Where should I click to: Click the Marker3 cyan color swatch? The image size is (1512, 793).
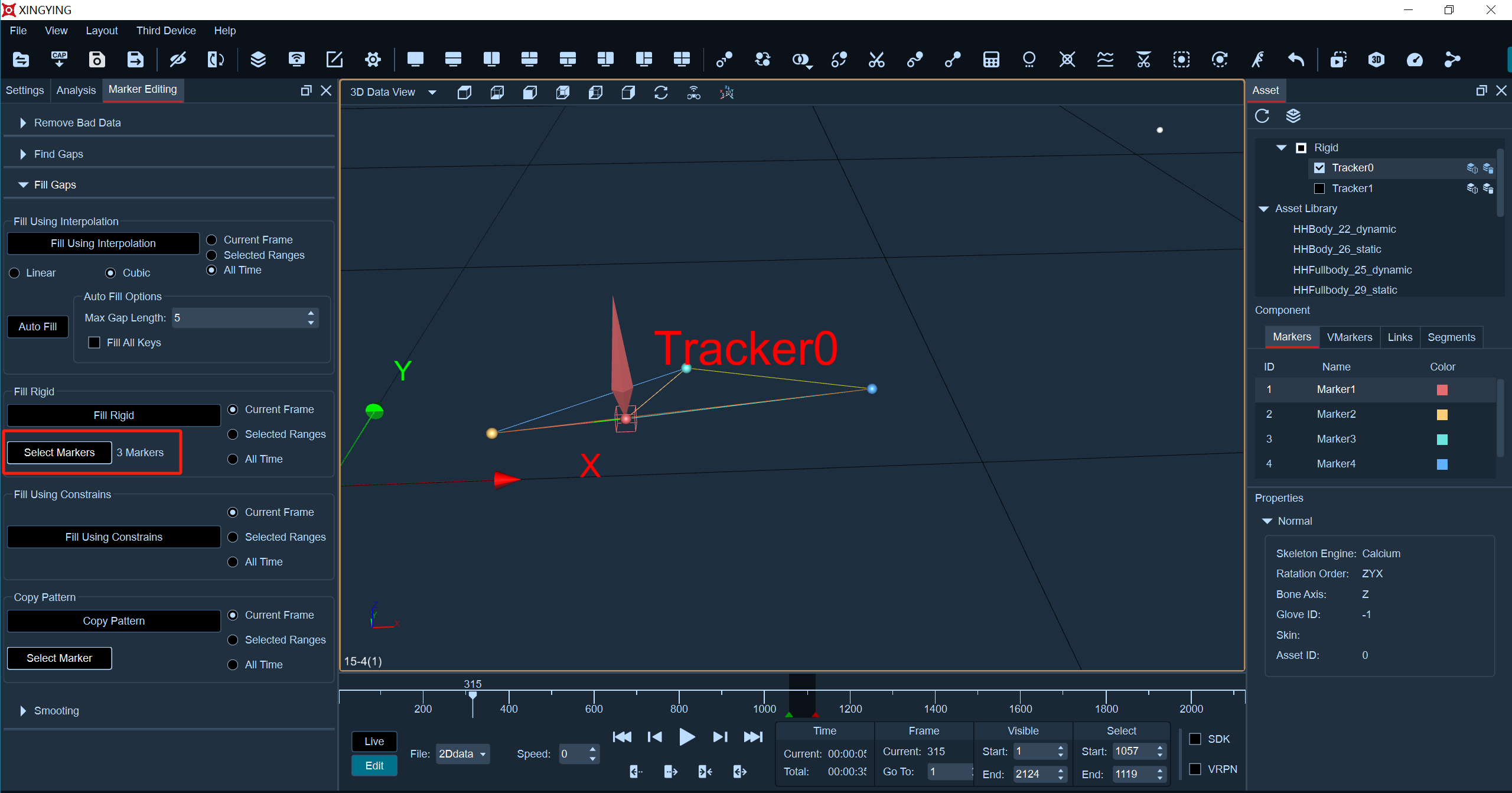click(x=1442, y=439)
